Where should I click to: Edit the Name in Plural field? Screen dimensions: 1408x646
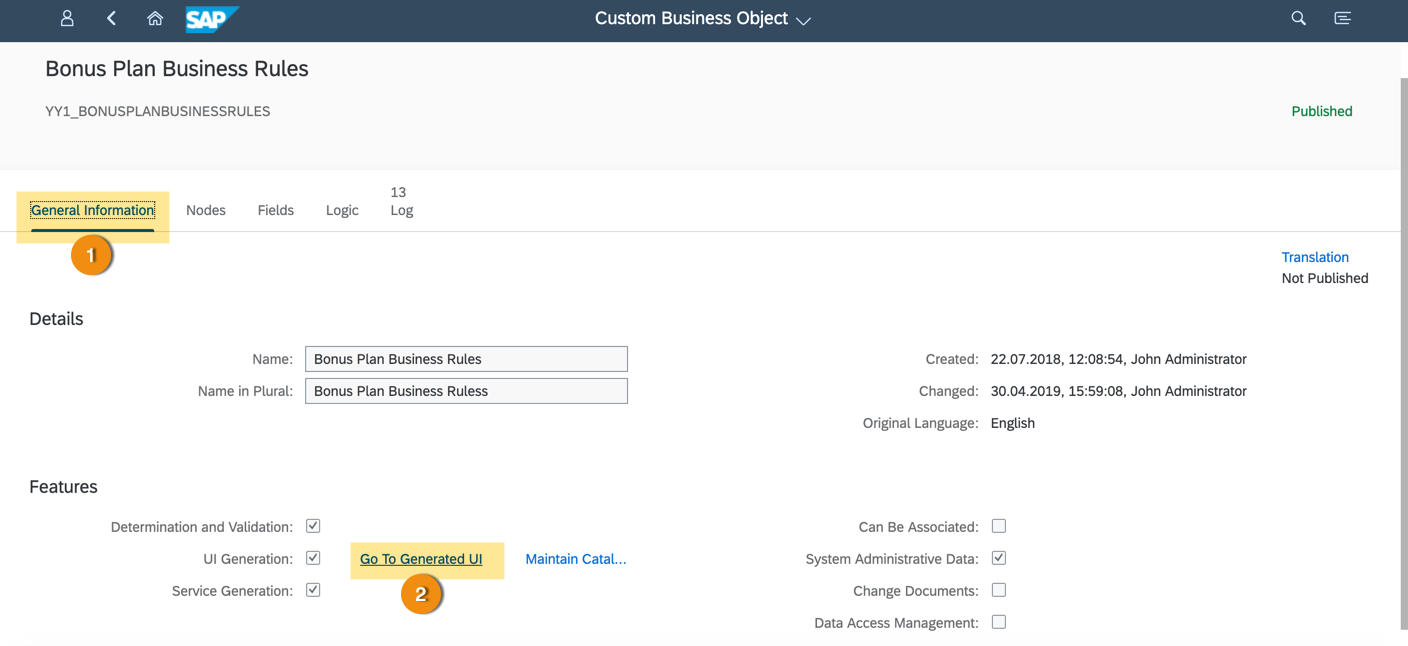click(x=466, y=391)
